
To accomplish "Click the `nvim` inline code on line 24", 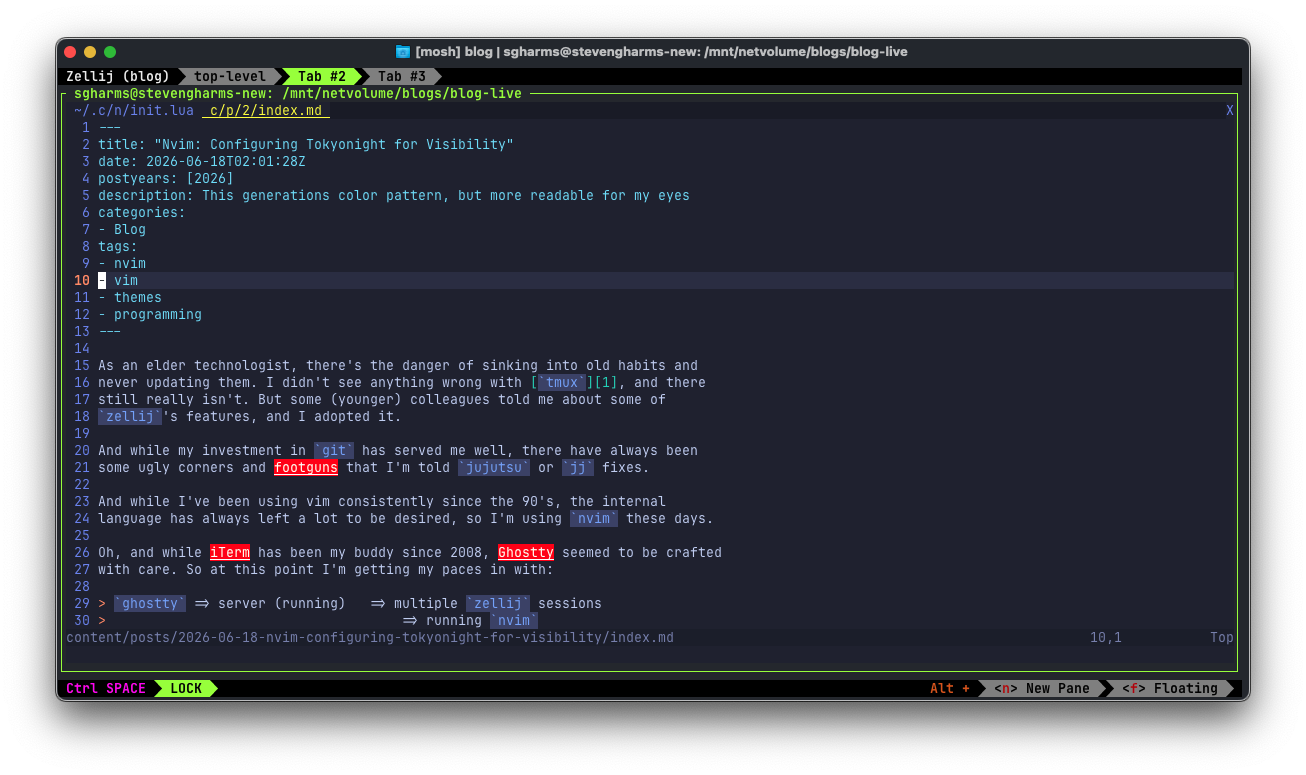I will coord(594,518).
